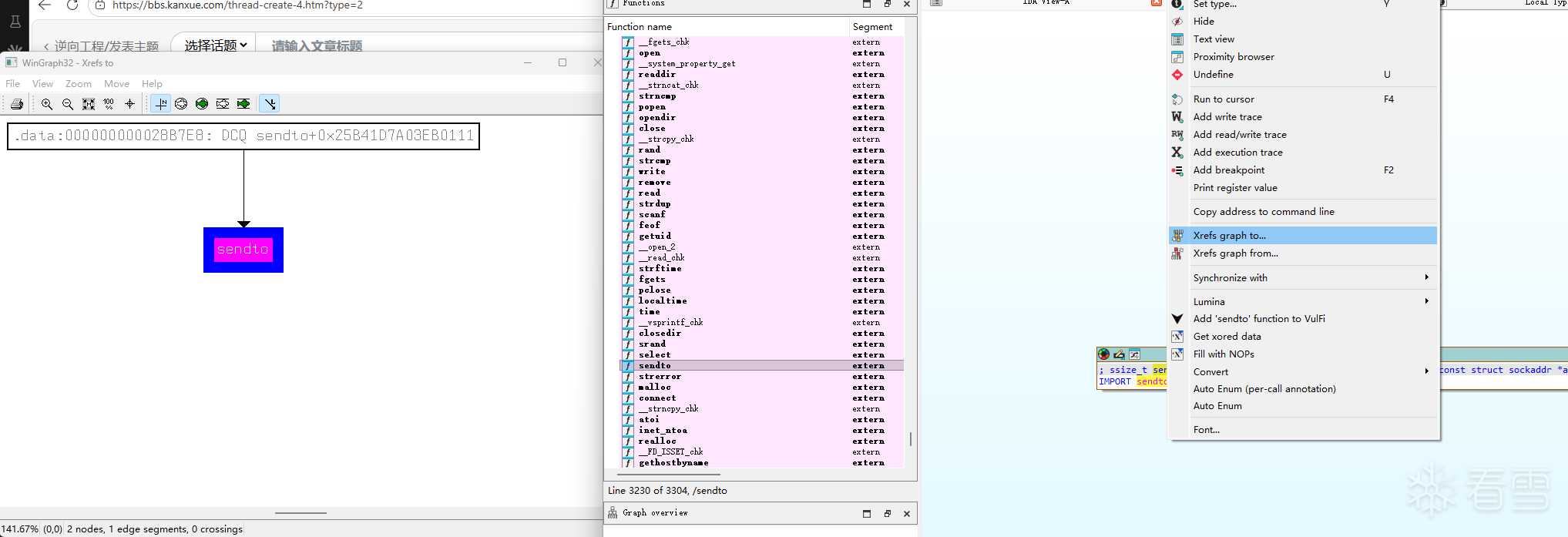Screen dimensions: 1568x537
Task: Choose Print register value
Action: 1304,188
